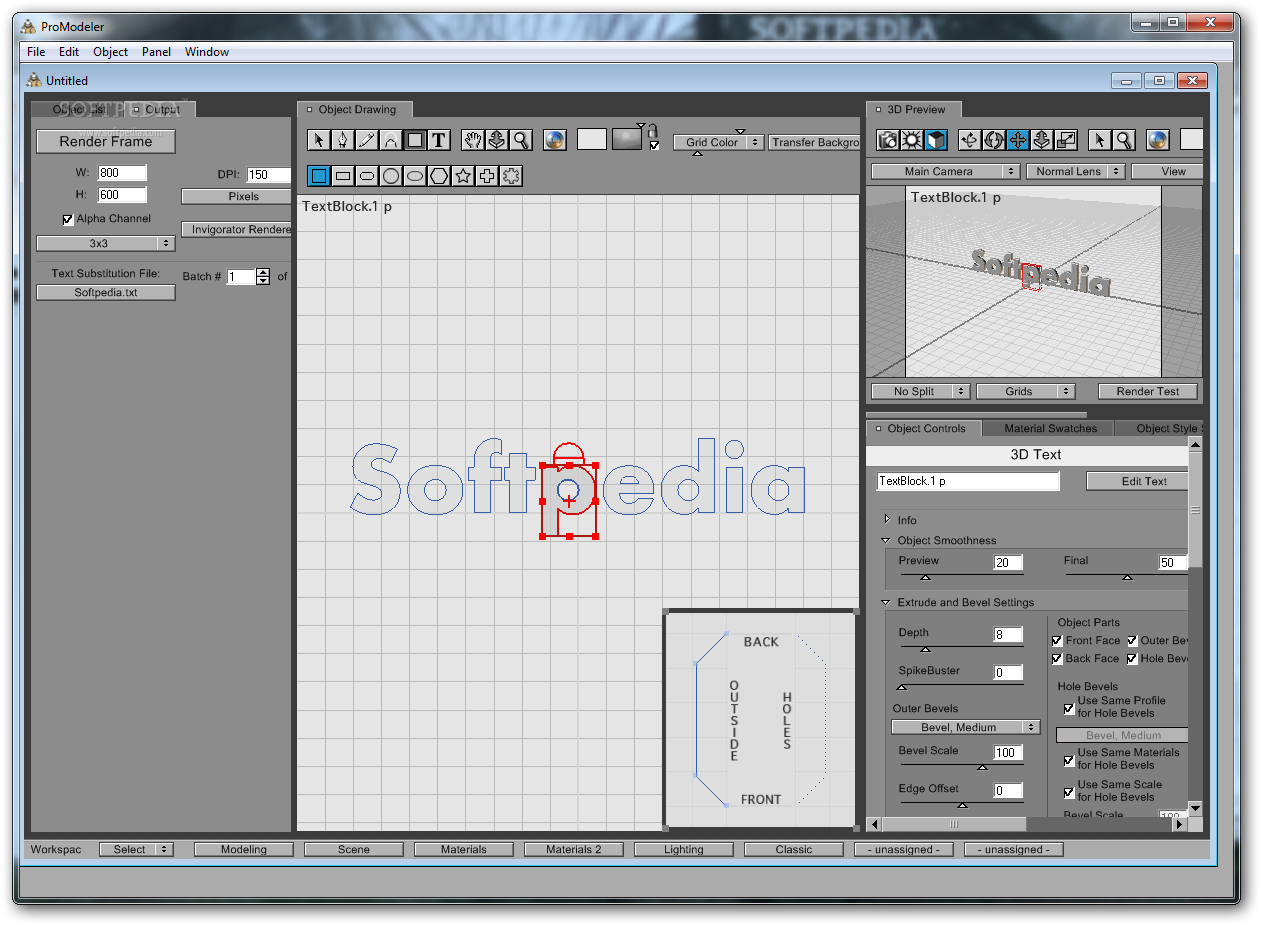Click the Edit Text button

pos(1137,481)
